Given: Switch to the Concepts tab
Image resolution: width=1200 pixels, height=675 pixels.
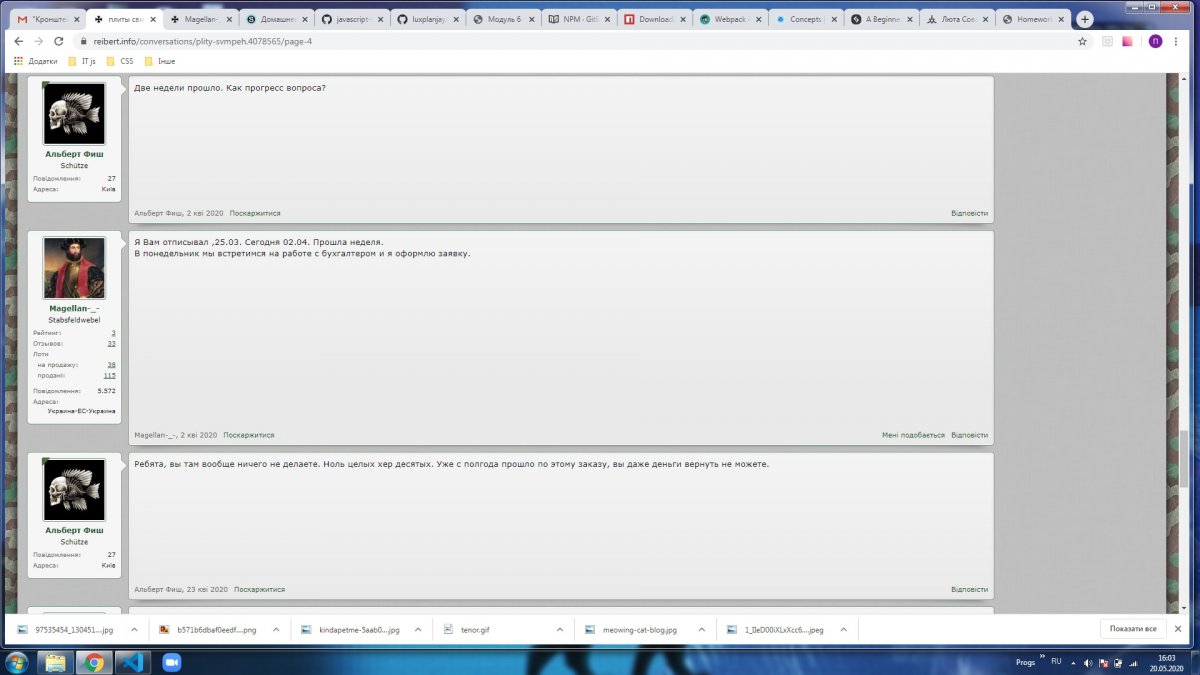Looking at the screenshot, I should tap(806, 19).
